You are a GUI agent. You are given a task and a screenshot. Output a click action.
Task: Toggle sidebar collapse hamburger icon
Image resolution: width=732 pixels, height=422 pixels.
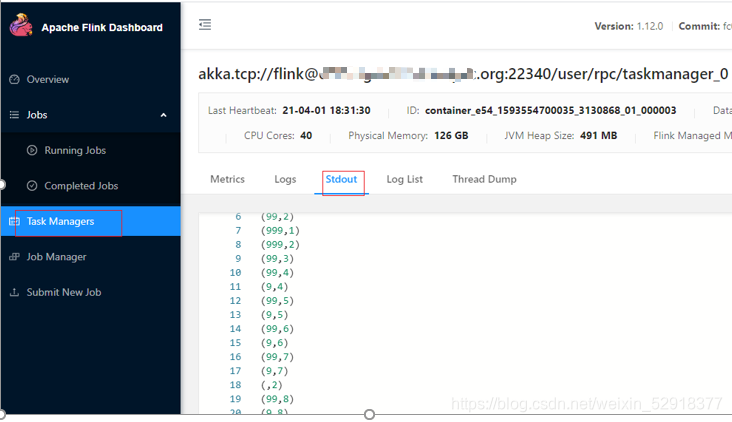coord(205,25)
